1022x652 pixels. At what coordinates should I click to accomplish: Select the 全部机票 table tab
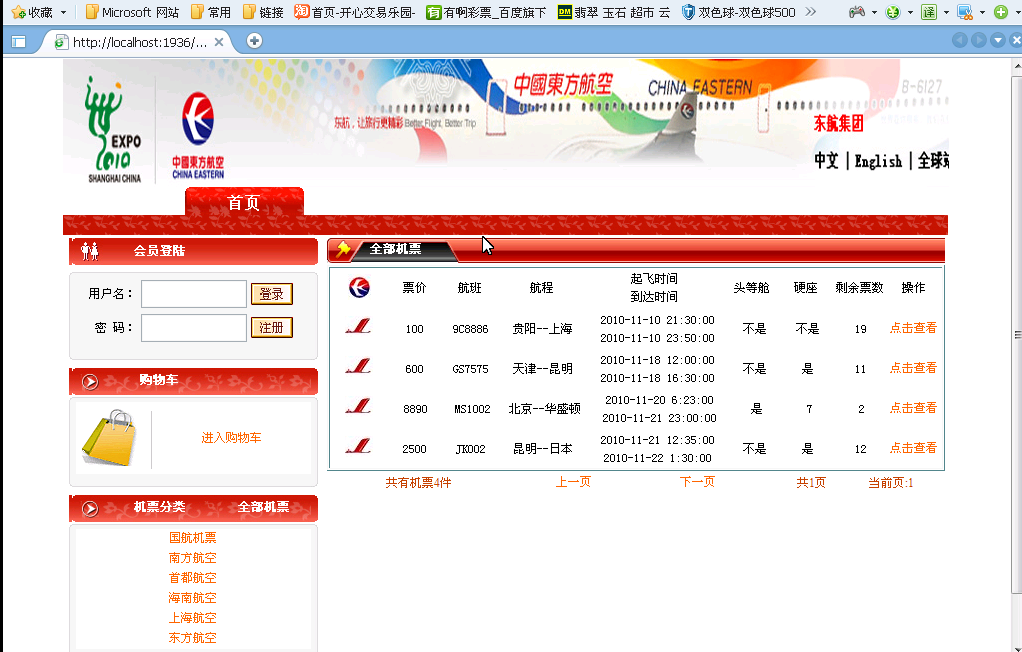pos(395,249)
